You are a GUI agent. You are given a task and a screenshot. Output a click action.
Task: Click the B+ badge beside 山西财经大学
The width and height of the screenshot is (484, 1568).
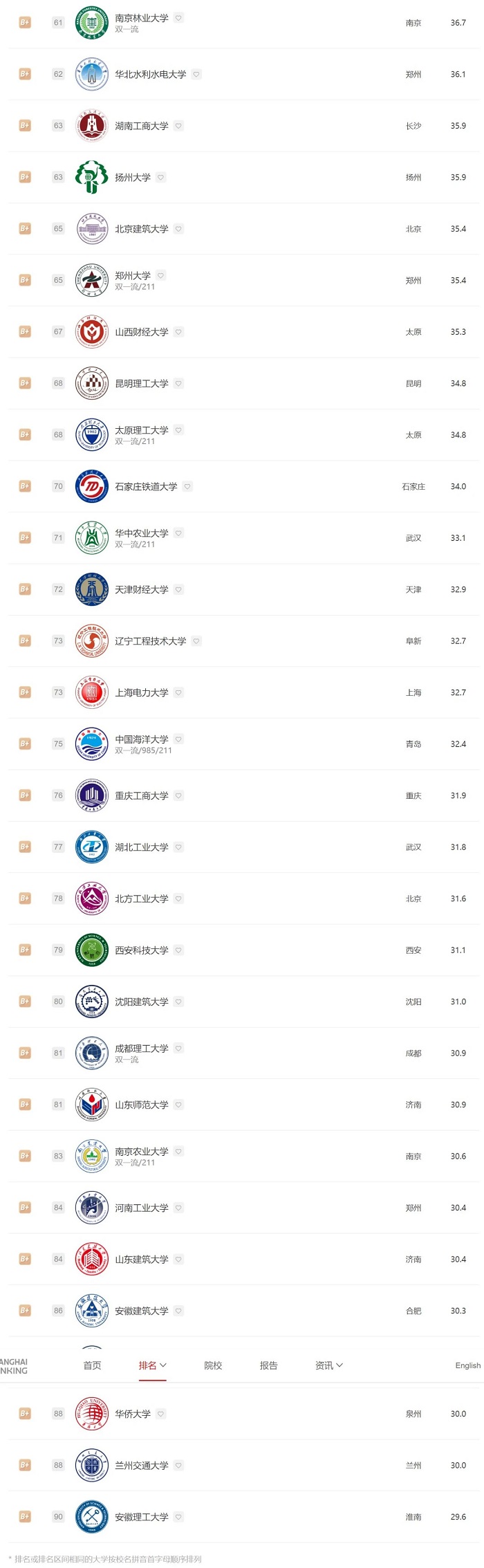coord(25,332)
